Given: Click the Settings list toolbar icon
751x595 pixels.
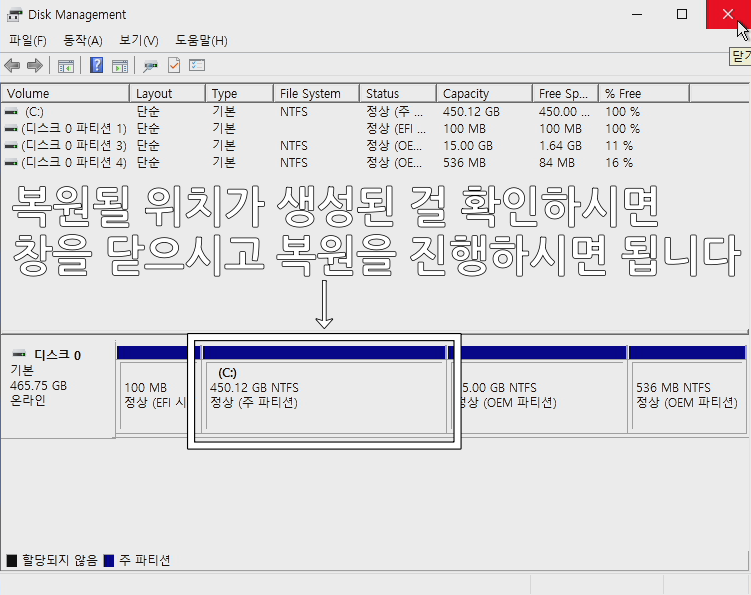Looking at the screenshot, I should pos(197,65).
